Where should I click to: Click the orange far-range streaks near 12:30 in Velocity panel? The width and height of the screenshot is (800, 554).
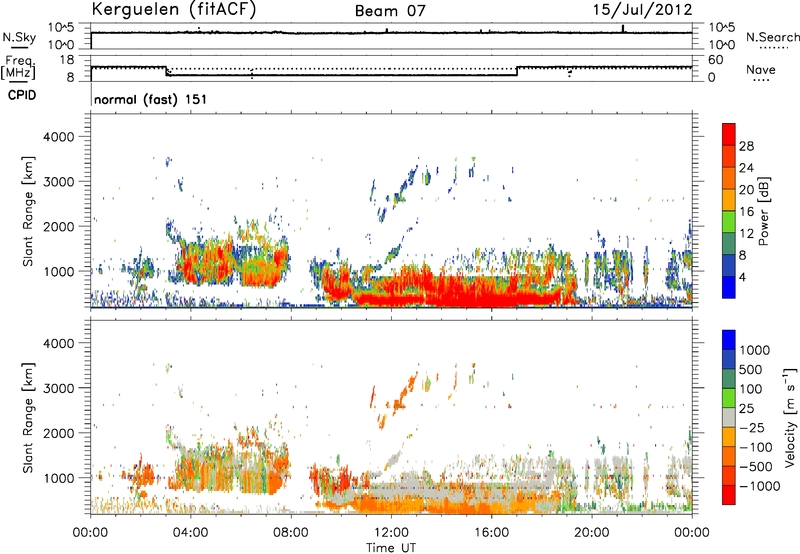[x=403, y=390]
